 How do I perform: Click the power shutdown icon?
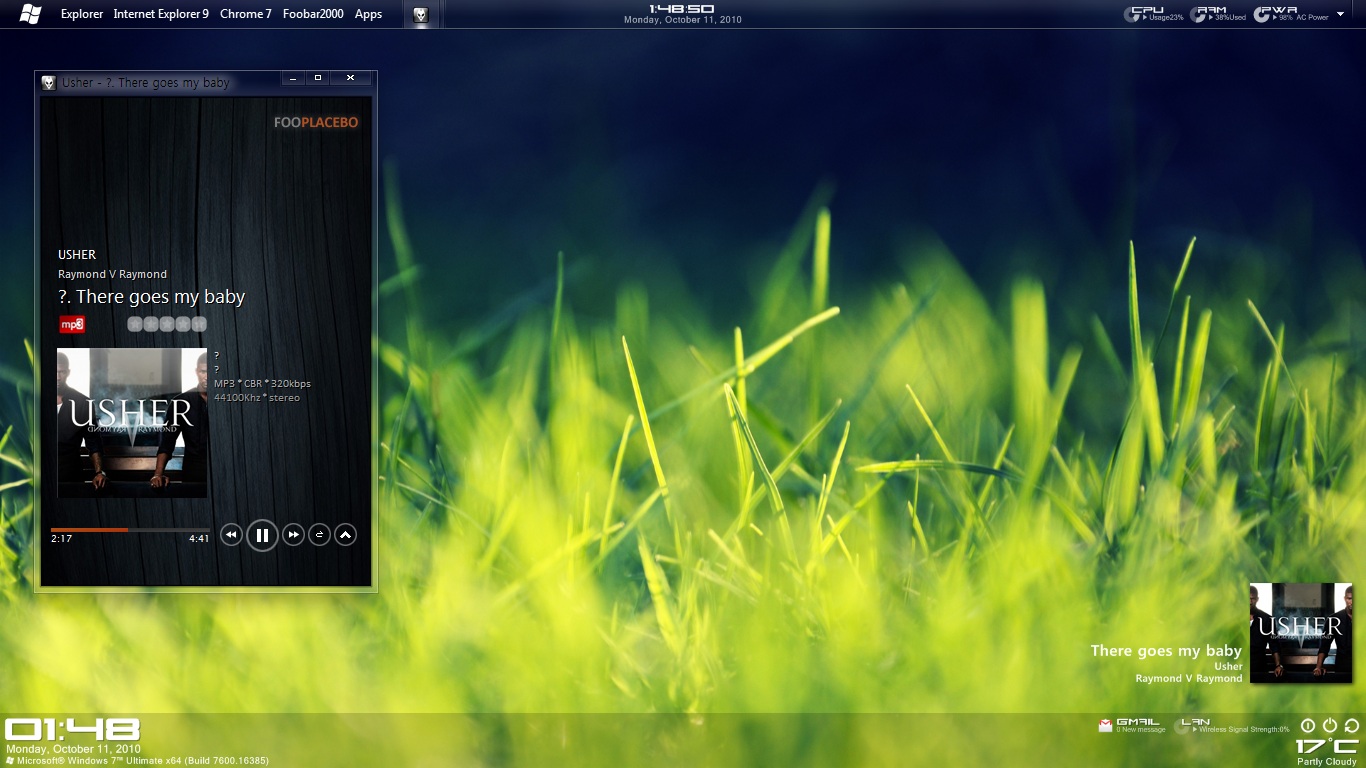(1330, 726)
